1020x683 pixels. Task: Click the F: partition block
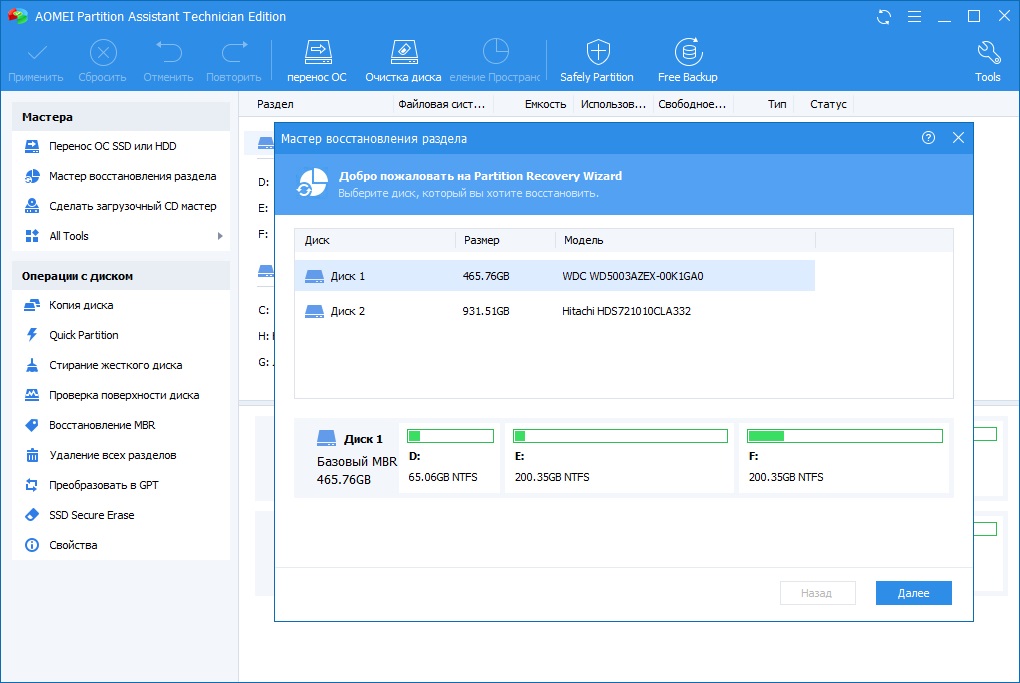pyautogui.click(x=845, y=458)
